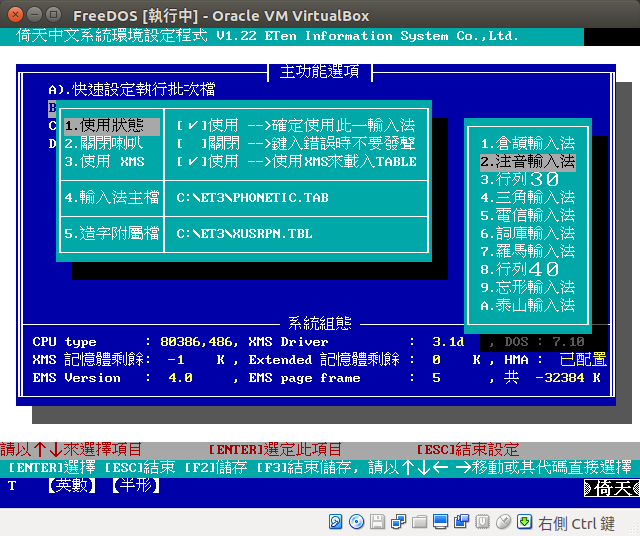Screen dimensions: 640x536
Task: Select main menu item A).快速設定執行批次檔
Action: point(132,89)
